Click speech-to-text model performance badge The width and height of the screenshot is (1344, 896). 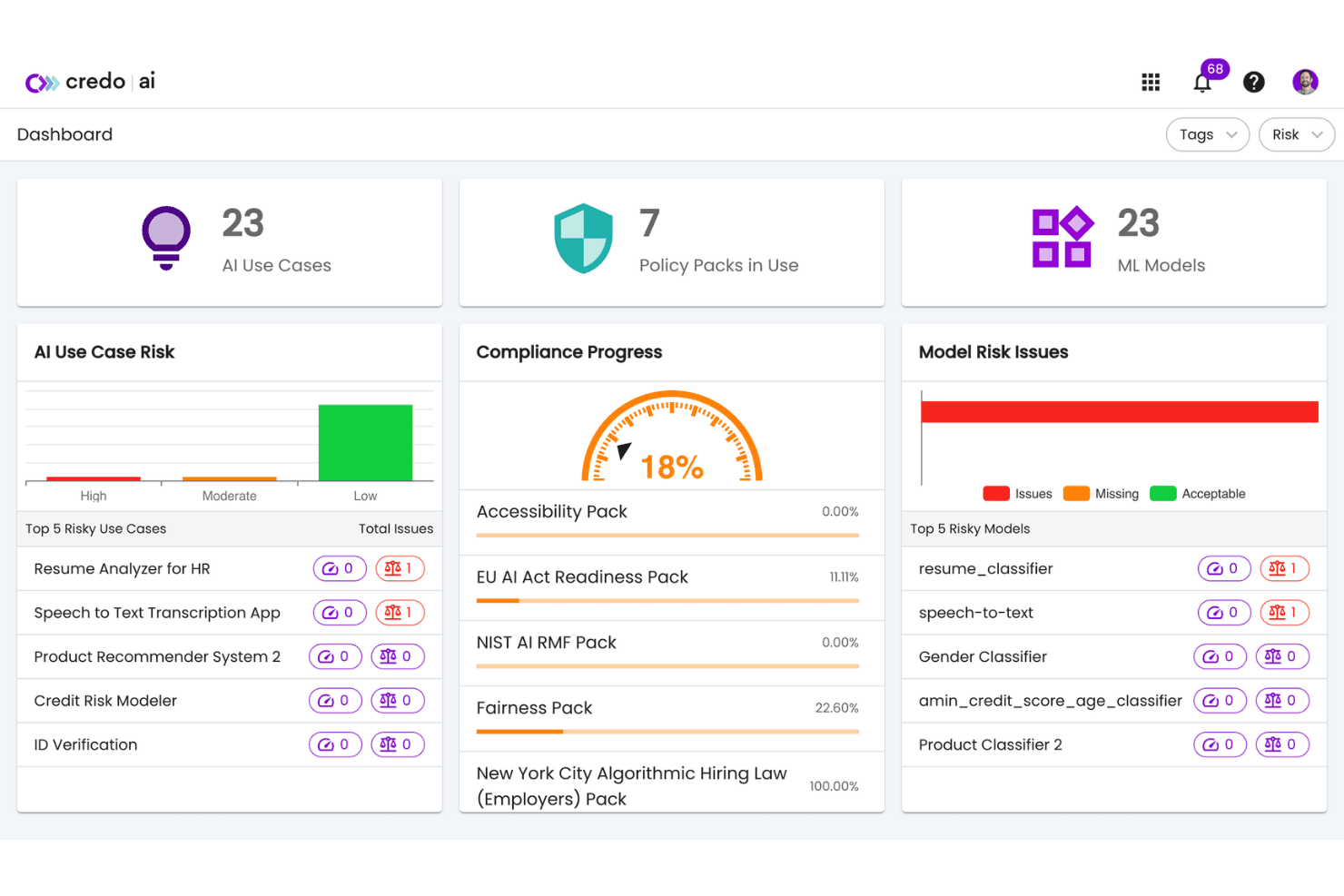pos(1224,613)
